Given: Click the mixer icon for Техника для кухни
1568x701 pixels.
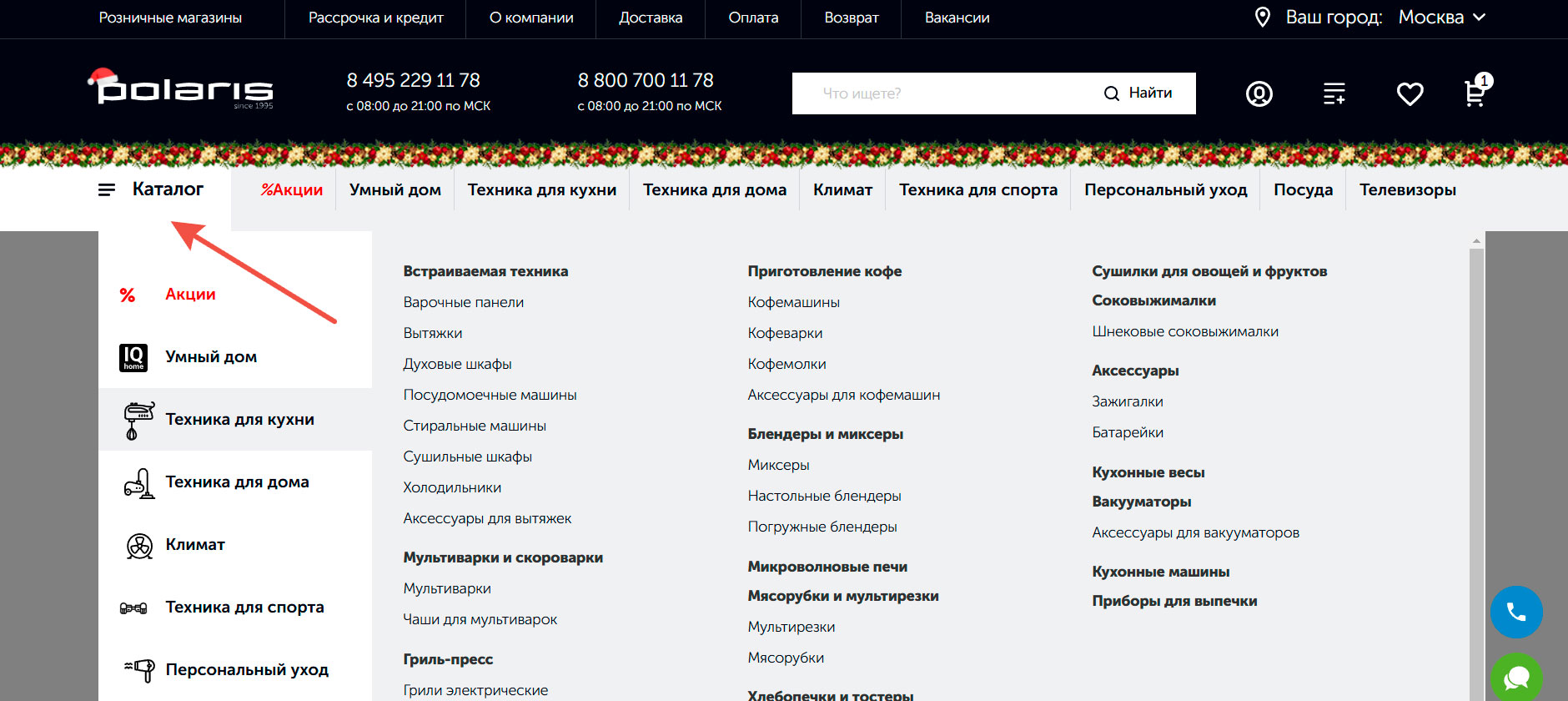Looking at the screenshot, I should click(138, 420).
